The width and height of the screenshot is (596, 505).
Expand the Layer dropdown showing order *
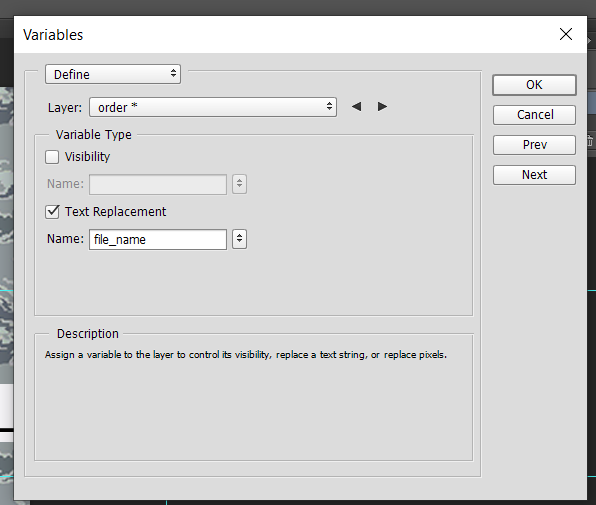pyautogui.click(x=213, y=107)
